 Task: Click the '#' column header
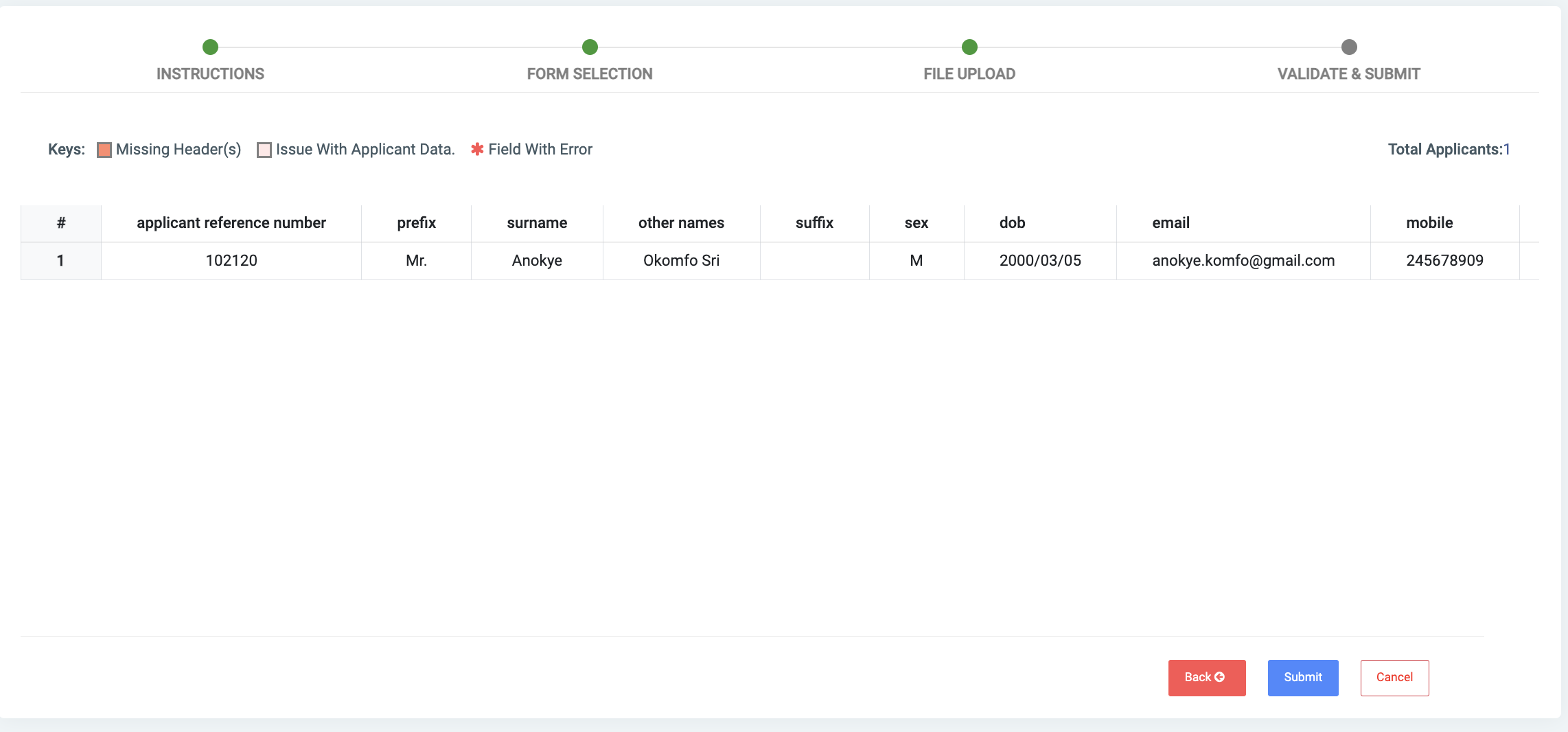61,223
